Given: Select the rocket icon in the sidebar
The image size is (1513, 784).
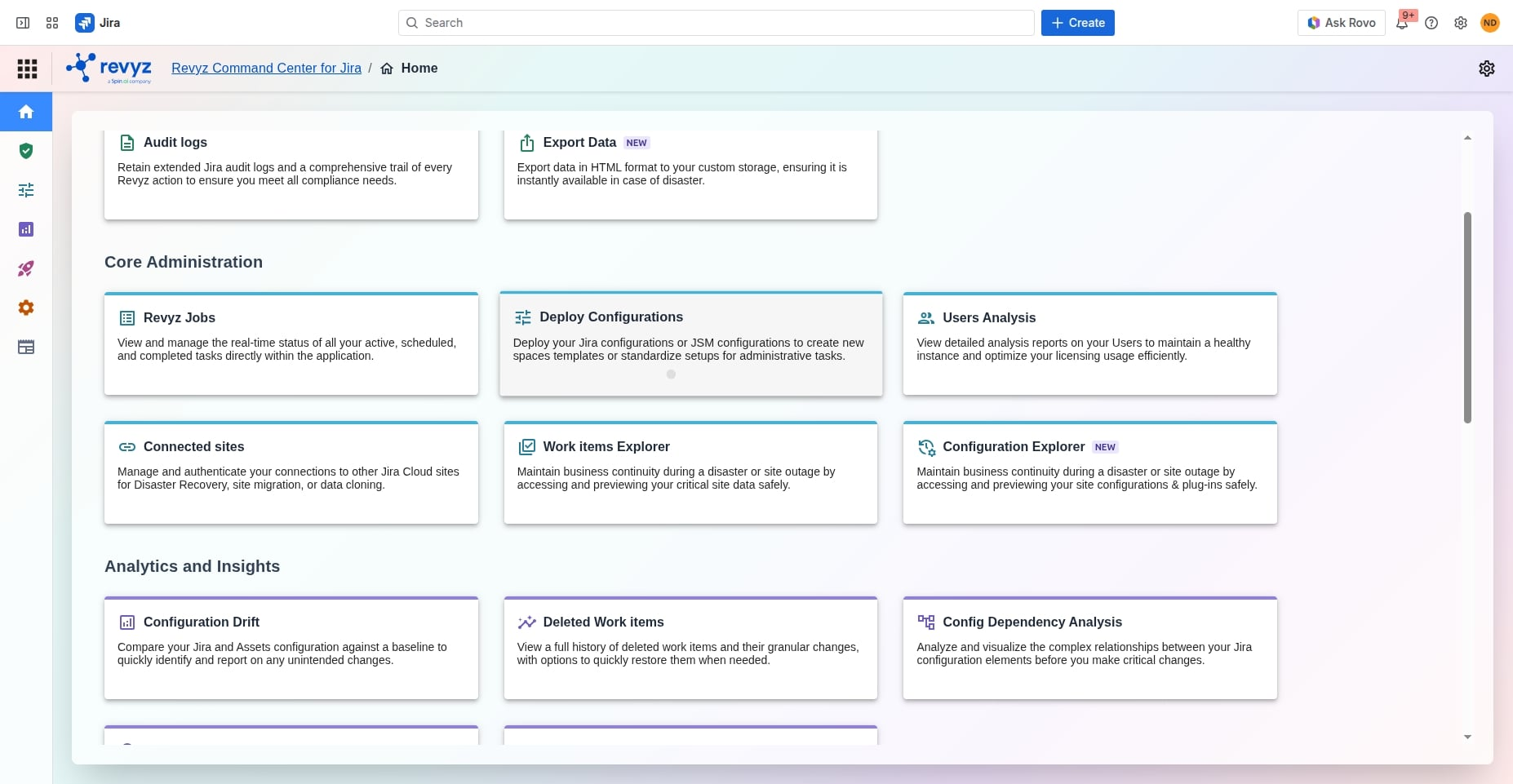Looking at the screenshot, I should [26, 268].
